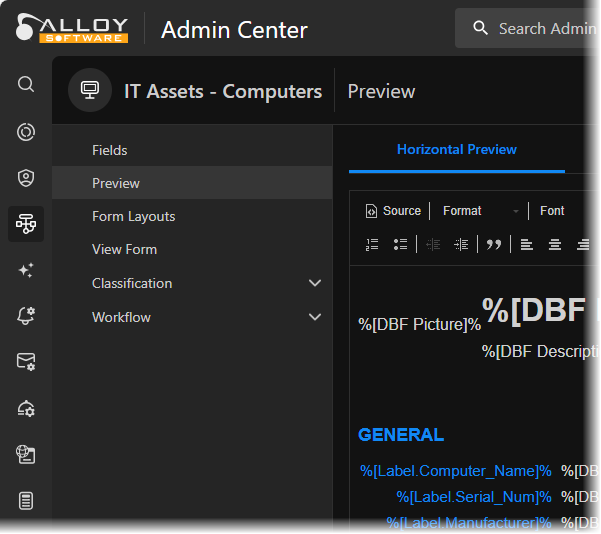Open the Format dropdown
The height and width of the screenshot is (534, 601).
481,211
